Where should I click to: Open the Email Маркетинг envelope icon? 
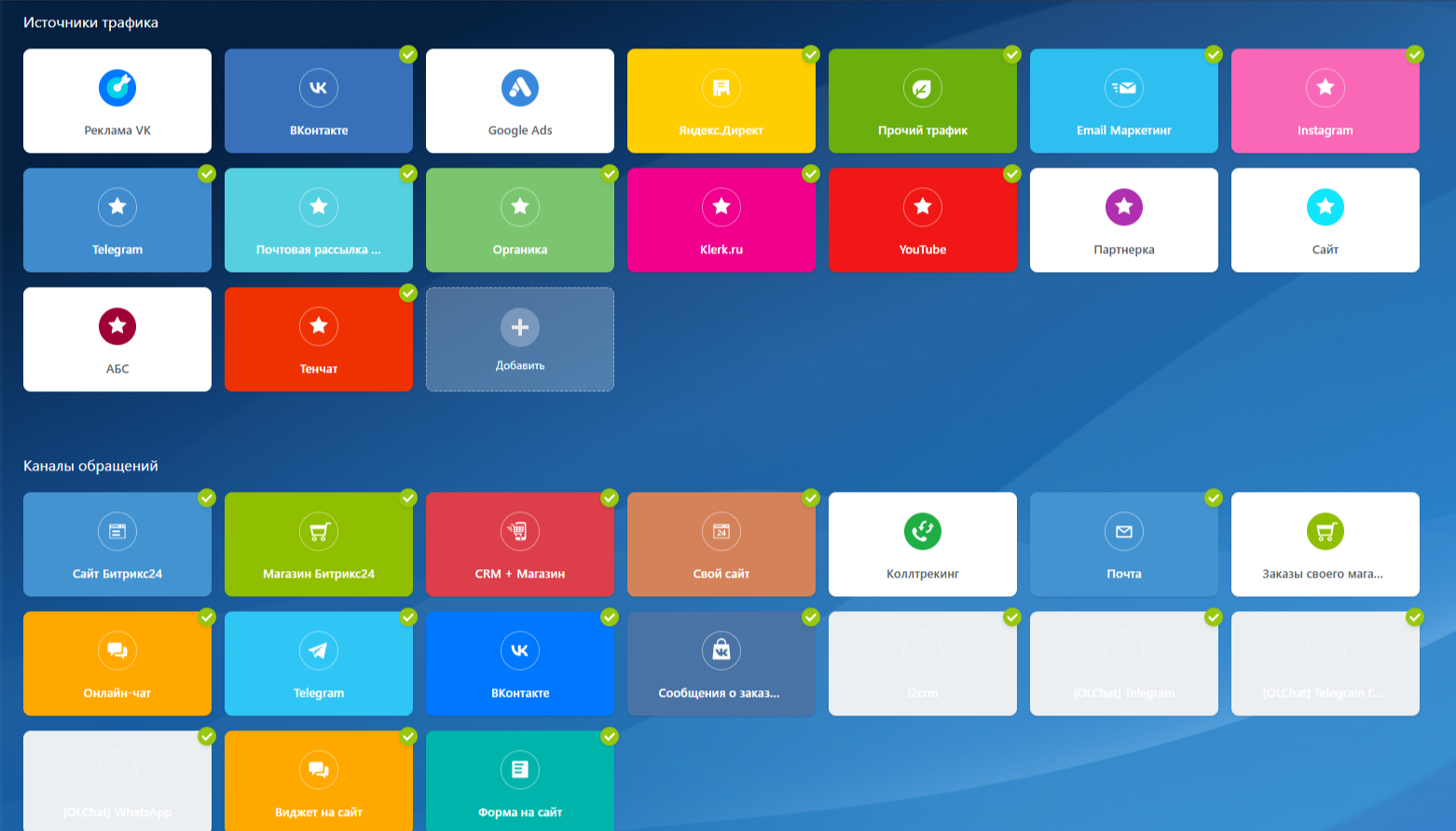click(x=1124, y=88)
